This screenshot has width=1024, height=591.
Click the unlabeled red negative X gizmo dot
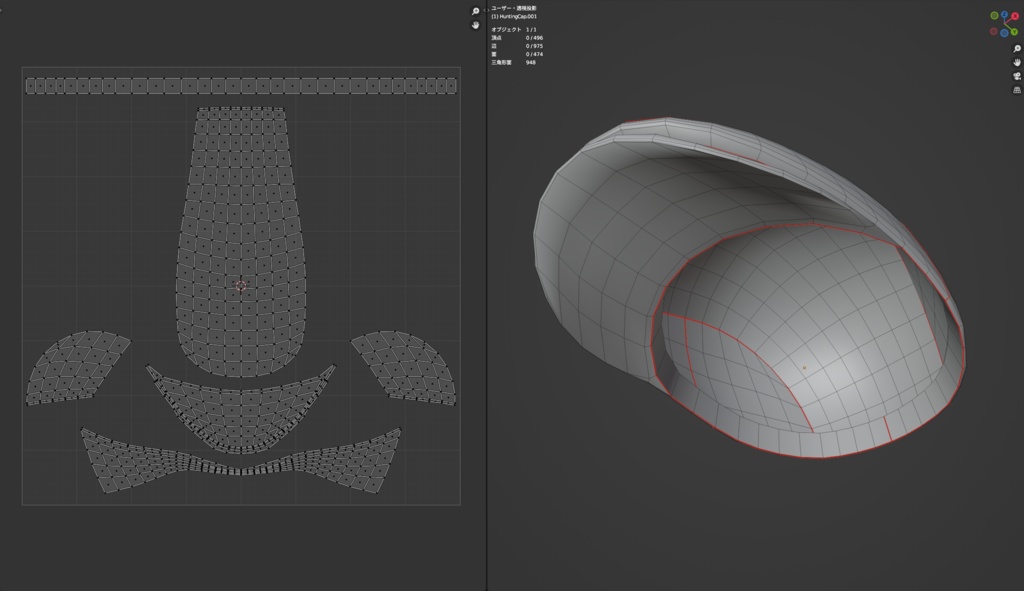tap(993, 31)
